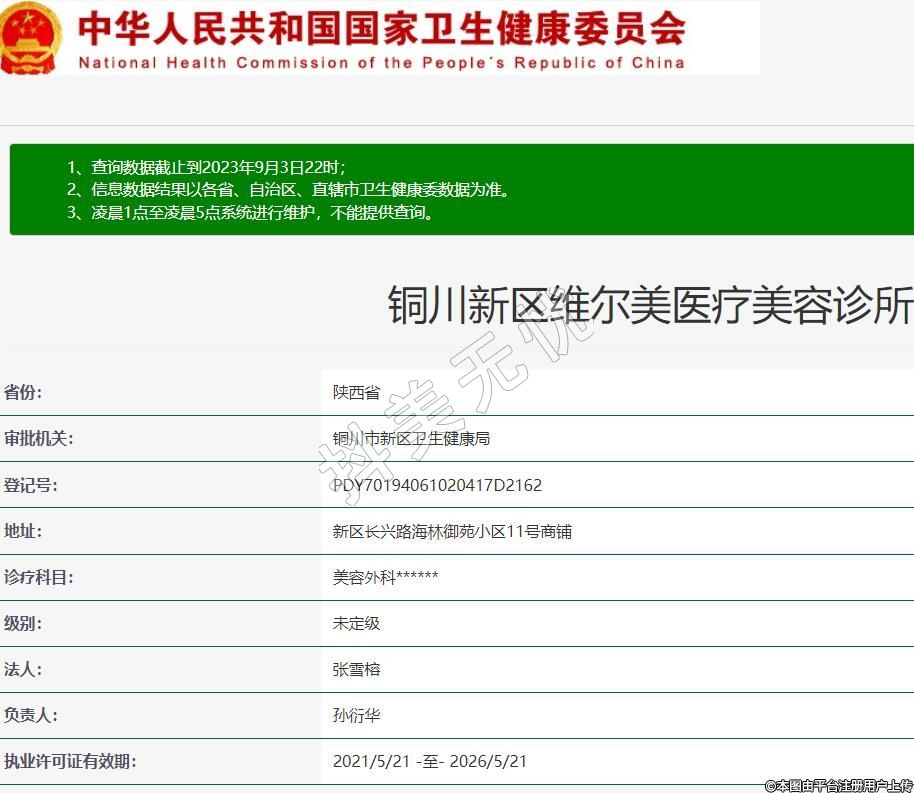Image resolution: width=914 pixels, height=793 pixels.
Task: Select approval authority value 铜川市新区卫生健康局
Action: point(411,438)
